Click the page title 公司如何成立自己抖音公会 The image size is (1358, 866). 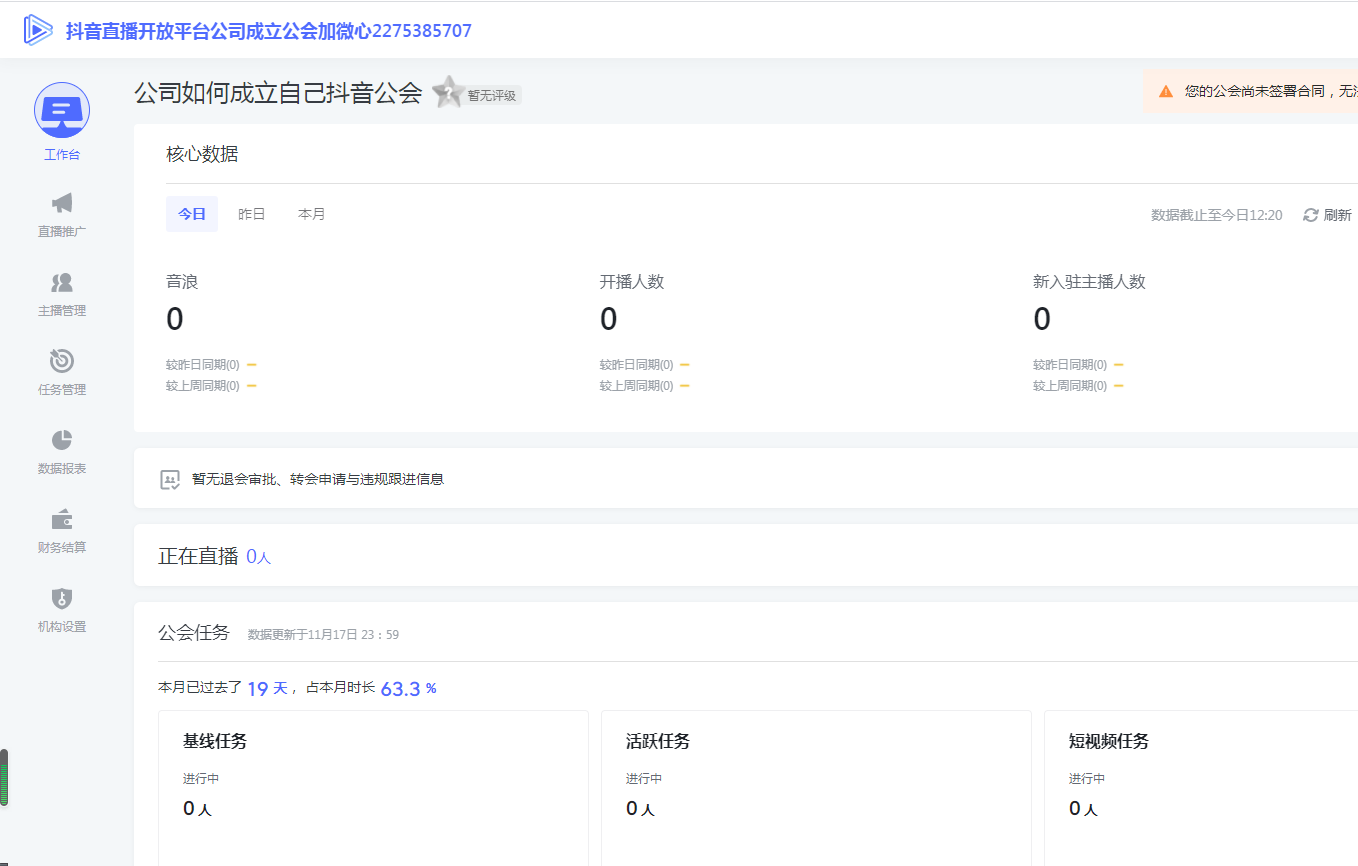(278, 93)
